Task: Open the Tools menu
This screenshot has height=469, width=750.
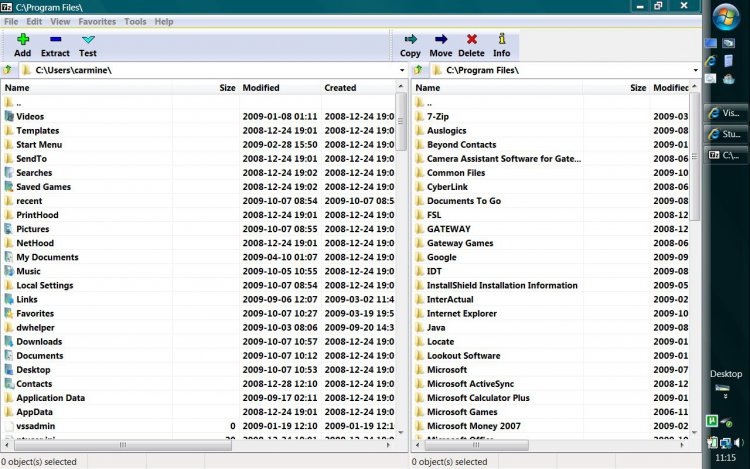Action: click(x=135, y=22)
